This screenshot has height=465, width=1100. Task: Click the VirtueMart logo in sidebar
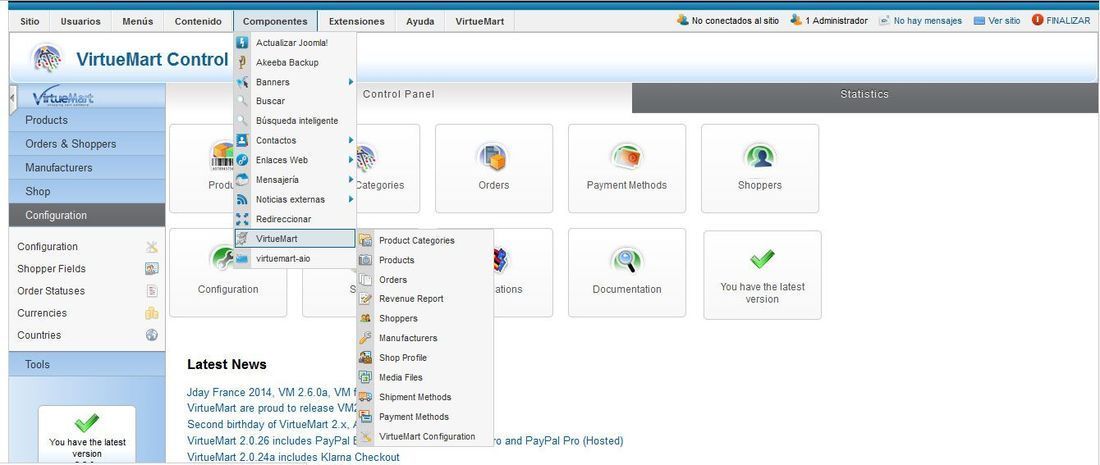[63, 97]
